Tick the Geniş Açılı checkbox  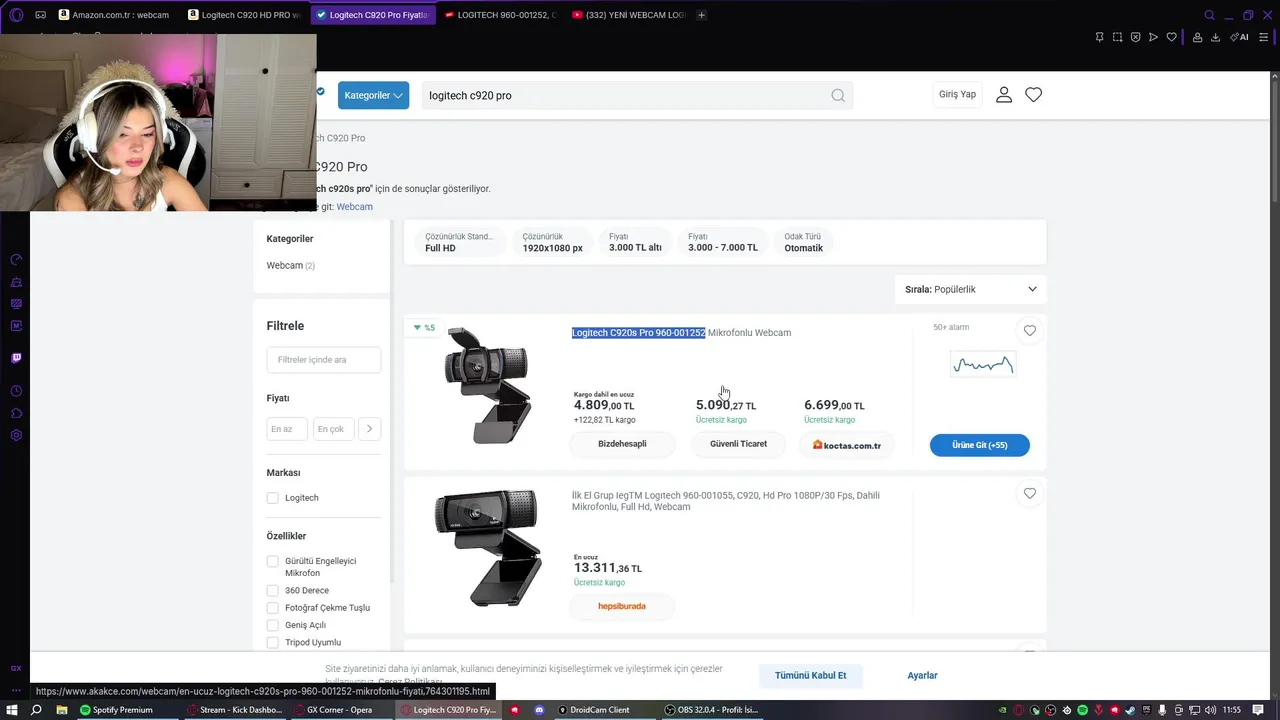pyautogui.click(x=272, y=625)
